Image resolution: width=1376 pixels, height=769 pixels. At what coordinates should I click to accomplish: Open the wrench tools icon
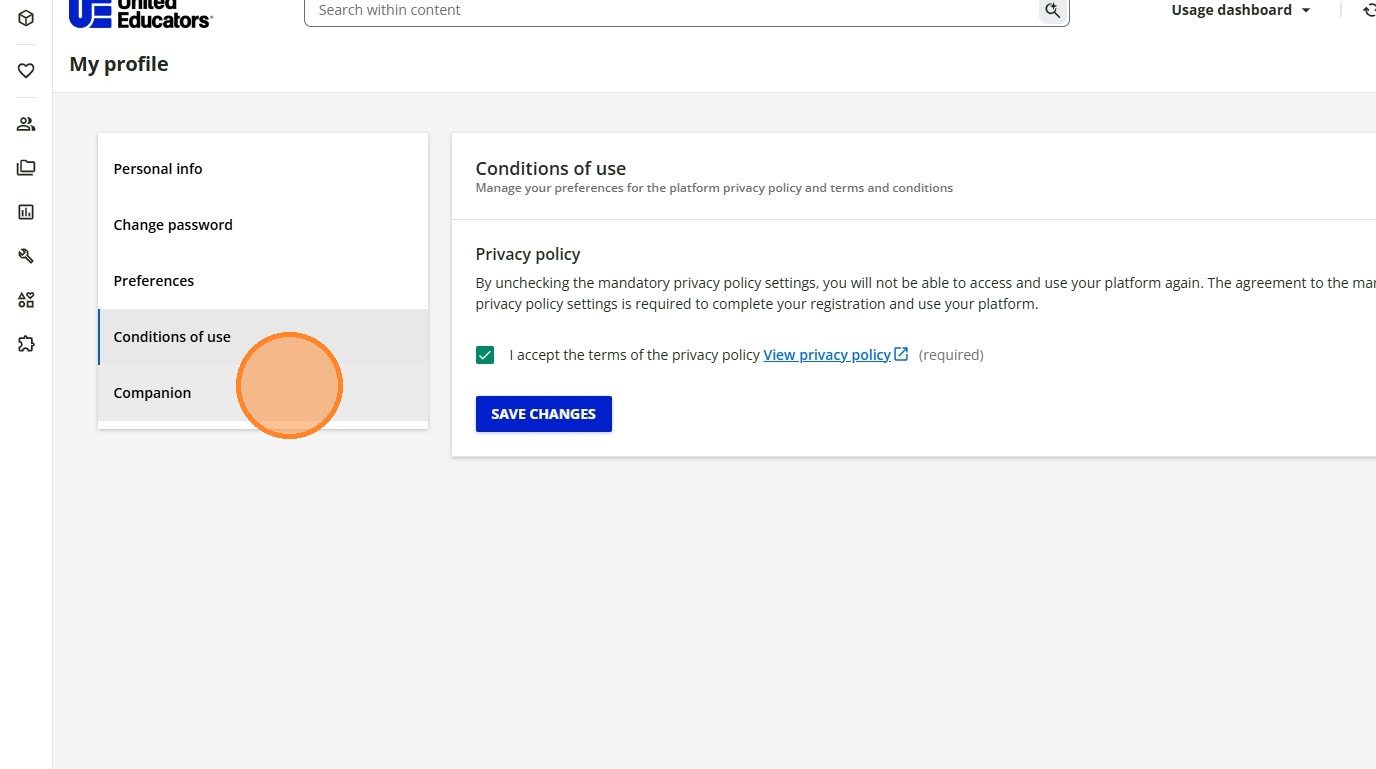(x=26, y=256)
